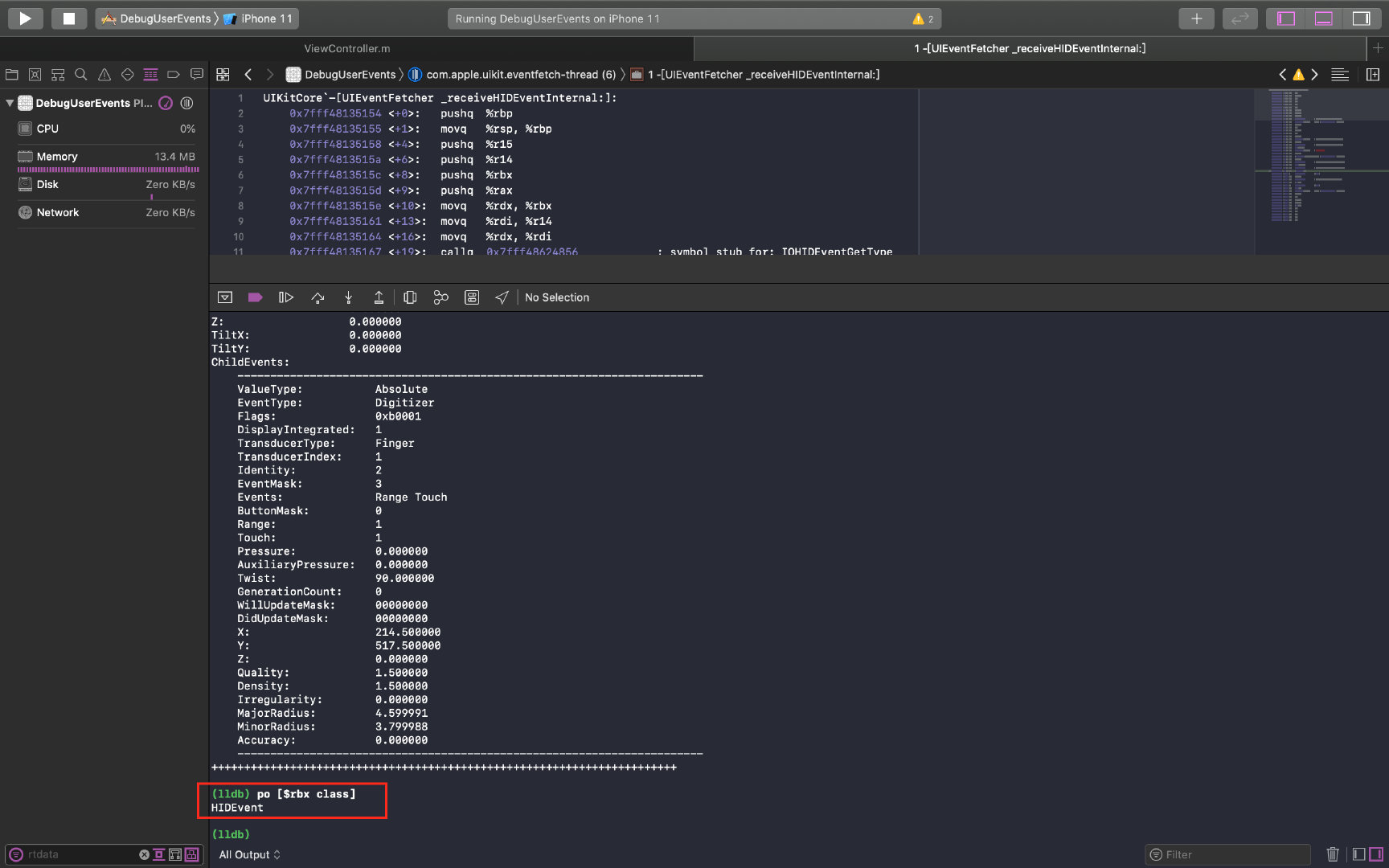Toggle the right inspector panel
Viewport: 1389px width, 868px height.
coord(1361,18)
